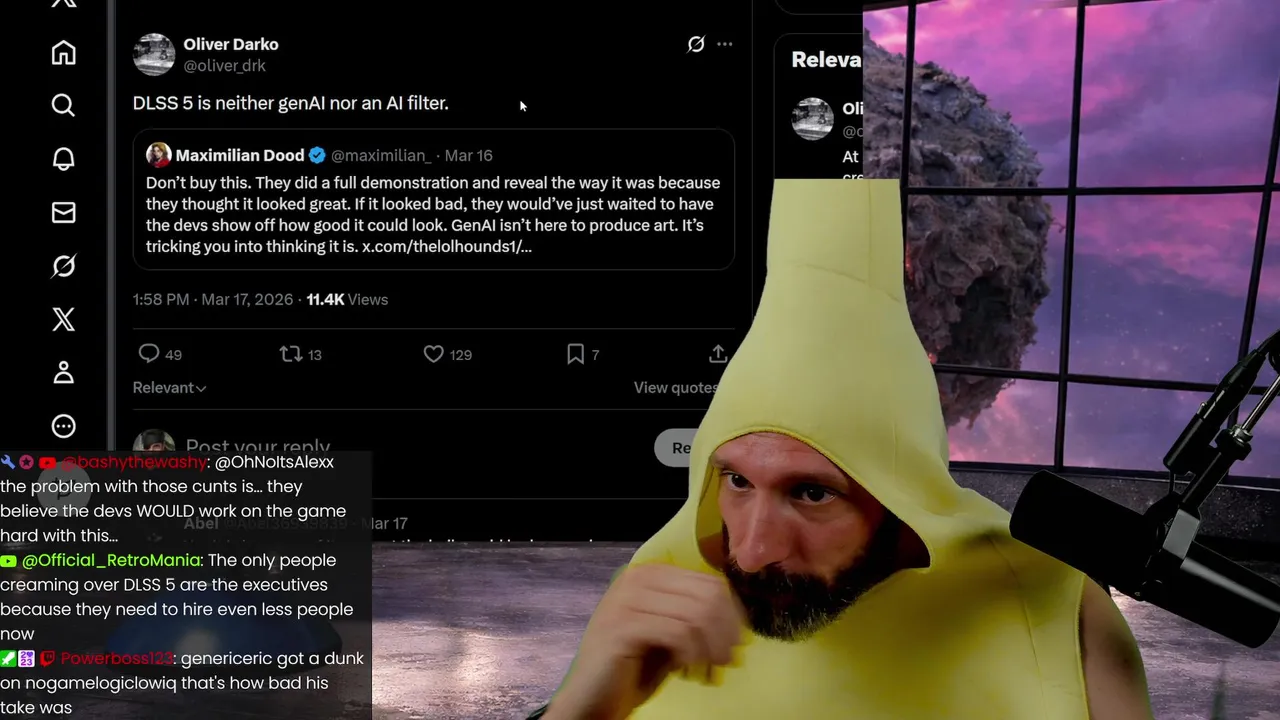Open Messages envelope icon
Screen dimensions: 1280x720
click(63, 213)
